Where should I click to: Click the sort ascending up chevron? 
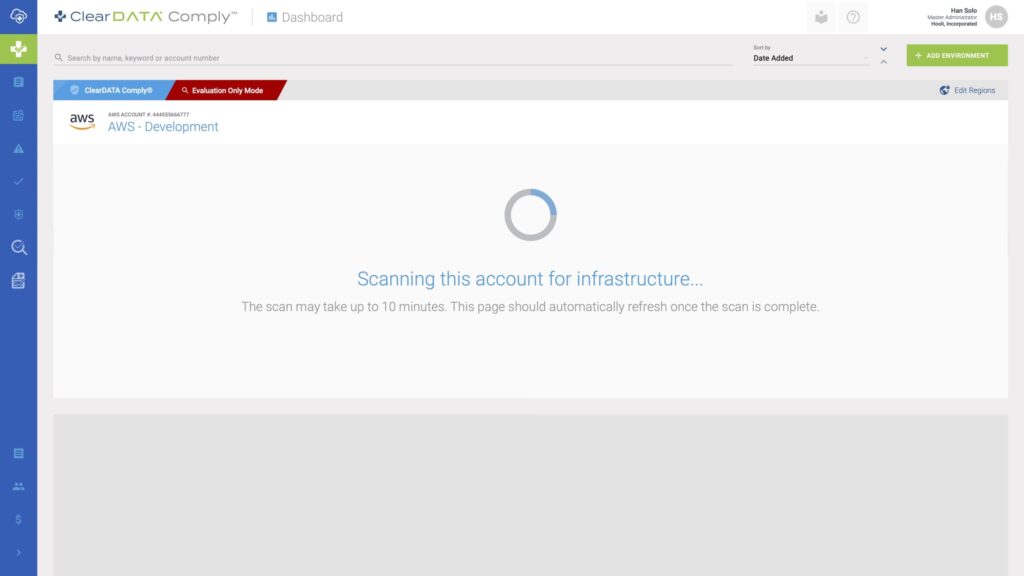(884, 62)
